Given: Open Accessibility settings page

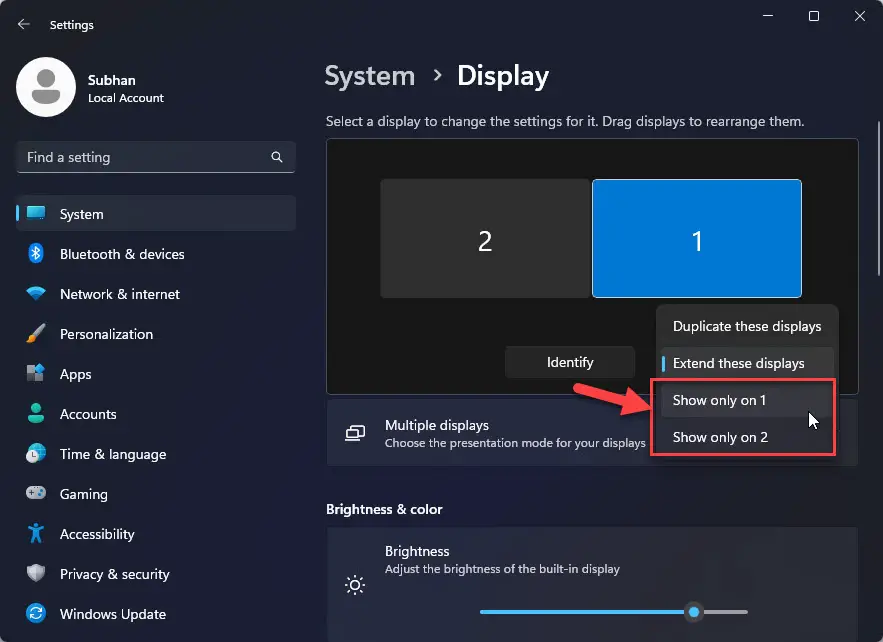Looking at the screenshot, I should (156, 534).
